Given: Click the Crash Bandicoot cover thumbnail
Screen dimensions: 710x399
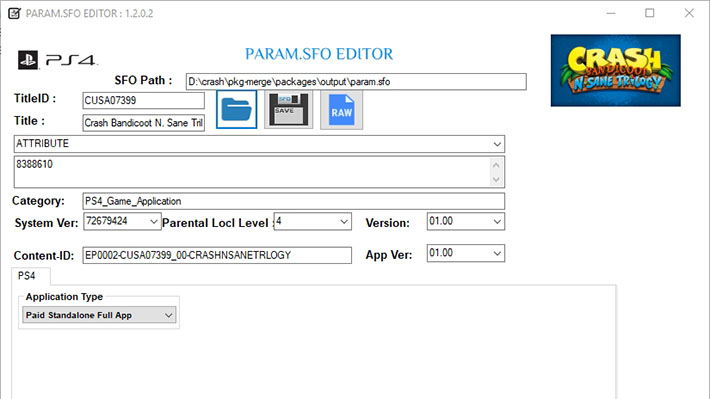Looking at the screenshot, I should click(x=615, y=70).
